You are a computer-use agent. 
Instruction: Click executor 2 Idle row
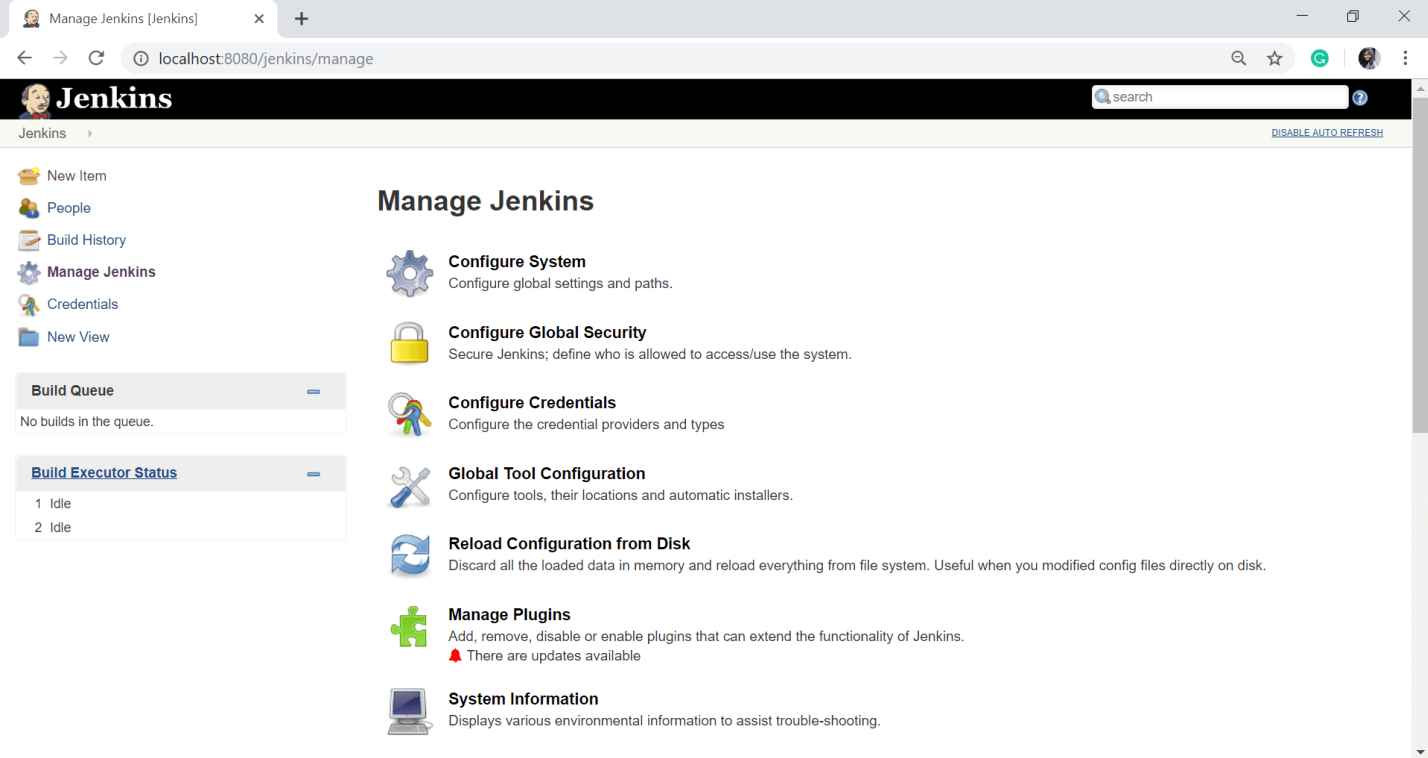tap(180, 528)
